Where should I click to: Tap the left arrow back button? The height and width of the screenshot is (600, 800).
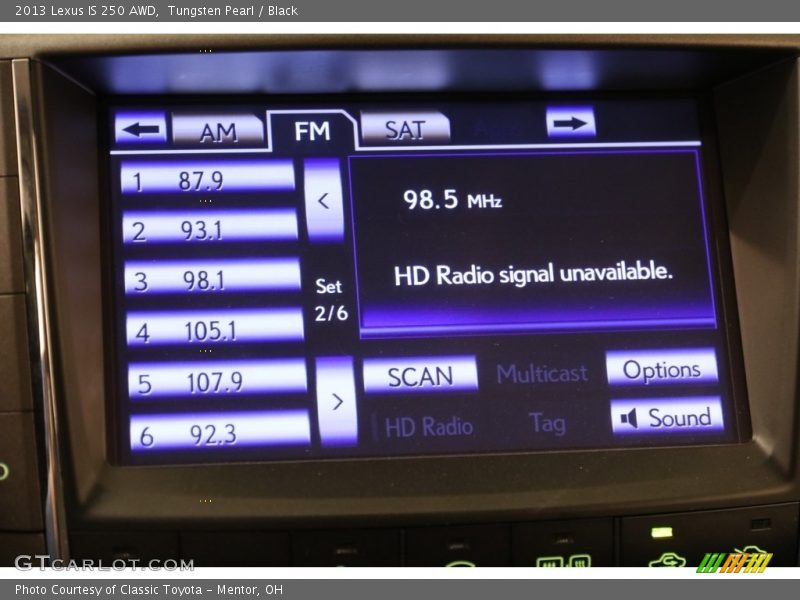pos(141,128)
